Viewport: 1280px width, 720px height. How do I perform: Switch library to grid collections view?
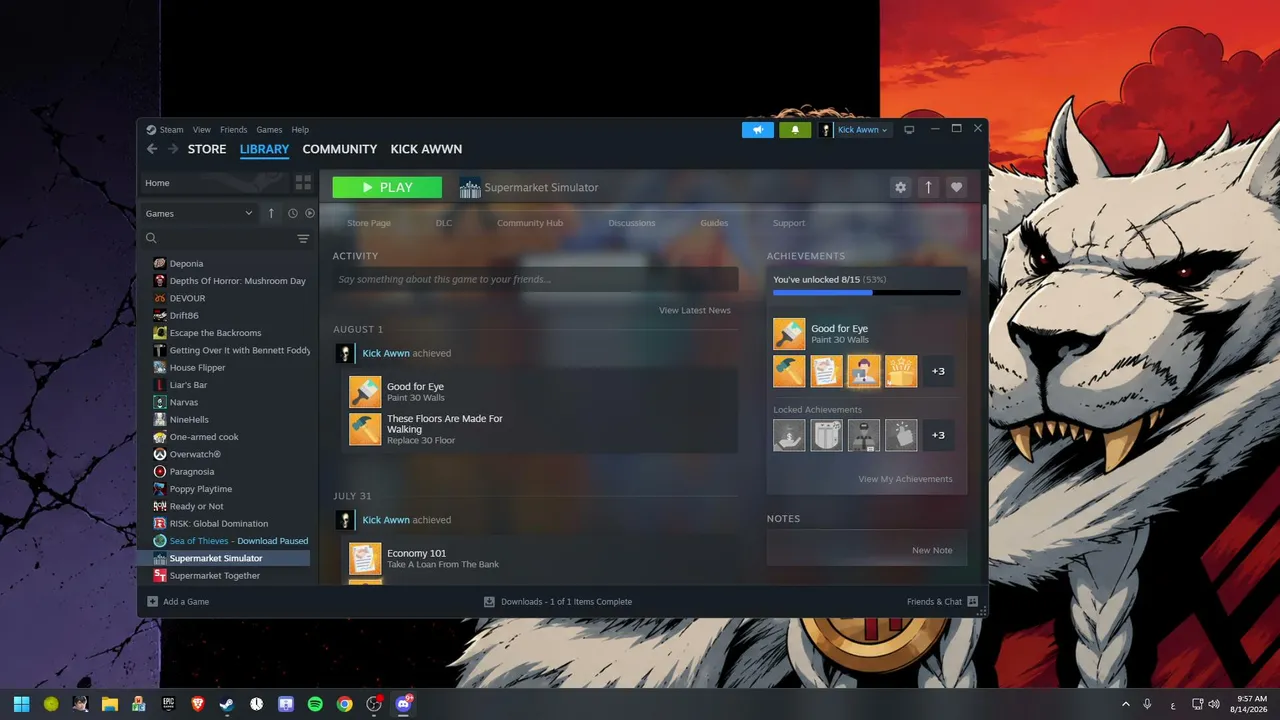(x=303, y=183)
